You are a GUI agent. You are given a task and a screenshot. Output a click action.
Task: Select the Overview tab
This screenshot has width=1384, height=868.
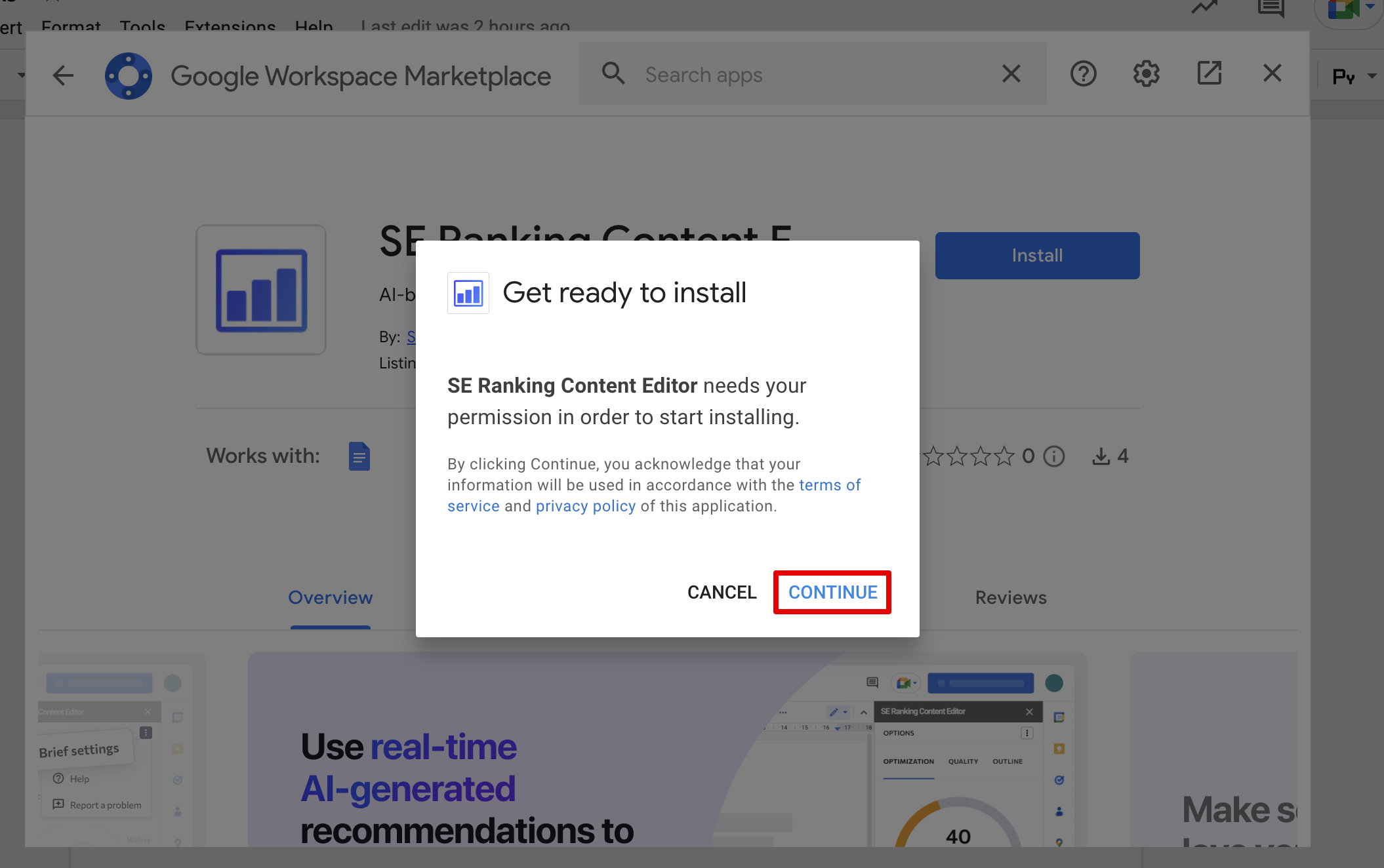[x=330, y=598]
